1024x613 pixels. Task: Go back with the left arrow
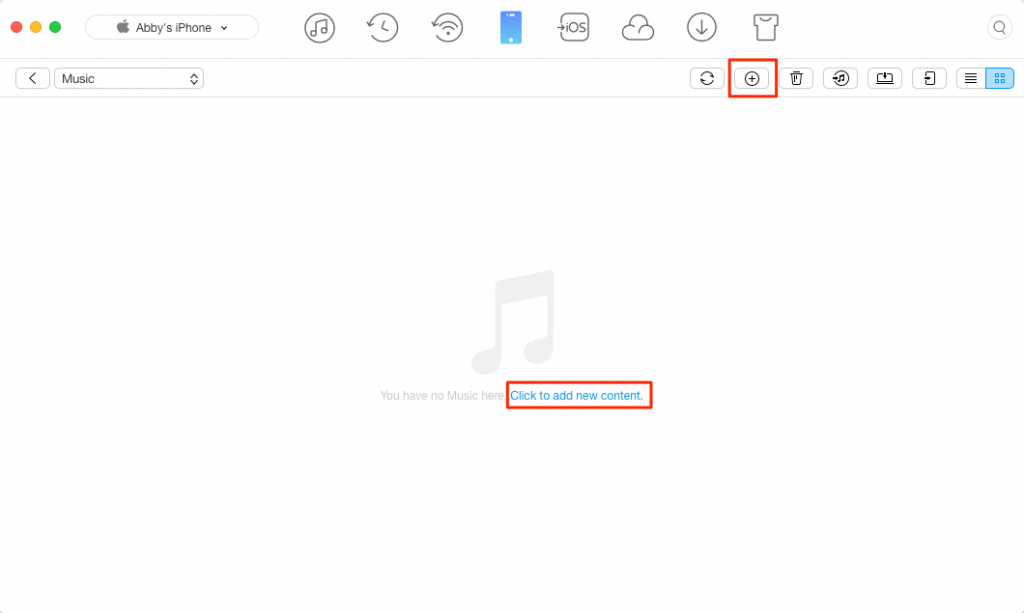tap(33, 78)
